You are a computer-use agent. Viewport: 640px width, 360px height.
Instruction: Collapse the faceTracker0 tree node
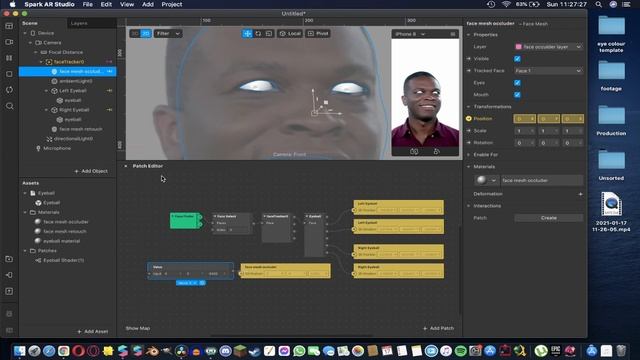click(41, 62)
